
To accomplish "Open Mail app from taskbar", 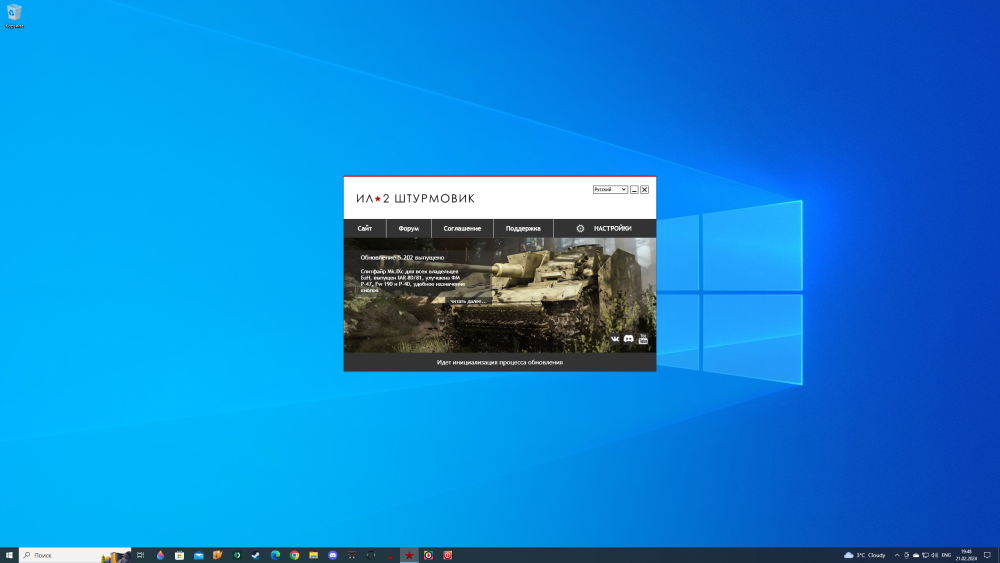I will [x=198, y=555].
